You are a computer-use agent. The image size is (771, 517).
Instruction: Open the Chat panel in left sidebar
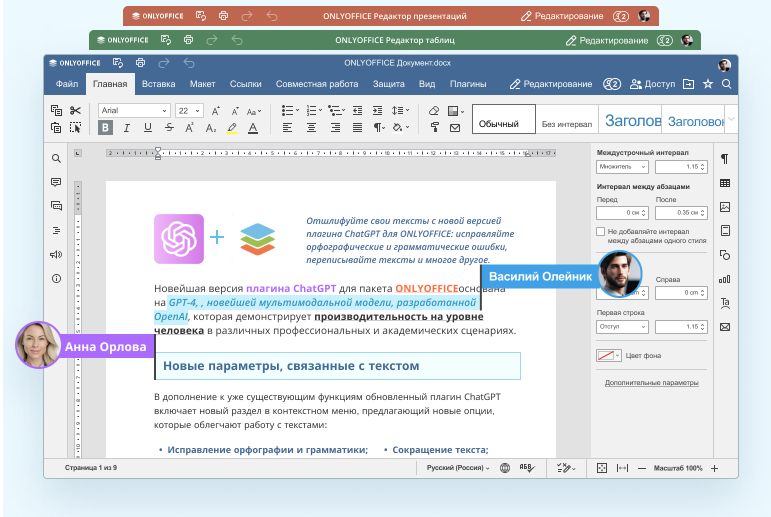pyautogui.click(x=56, y=206)
